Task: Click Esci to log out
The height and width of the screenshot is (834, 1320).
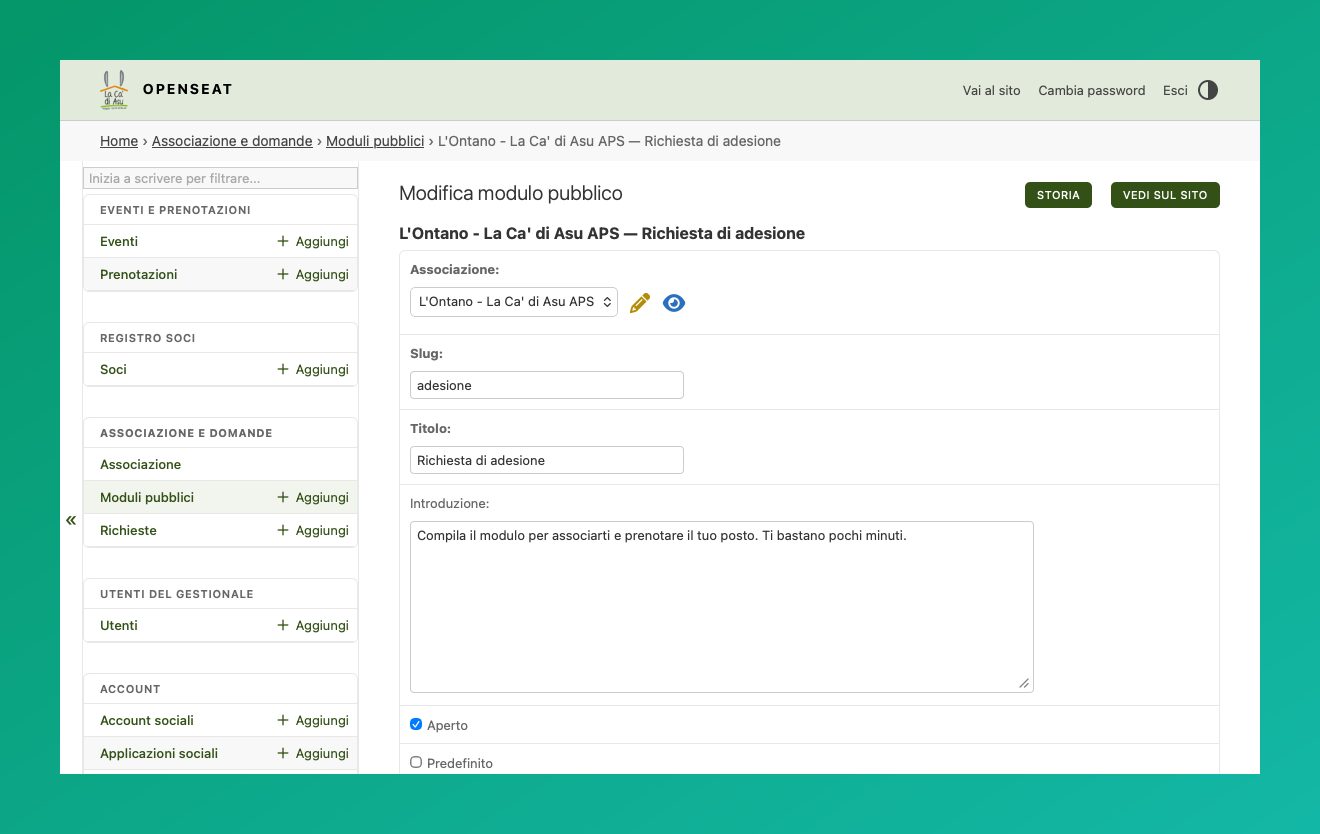Action: point(1175,90)
